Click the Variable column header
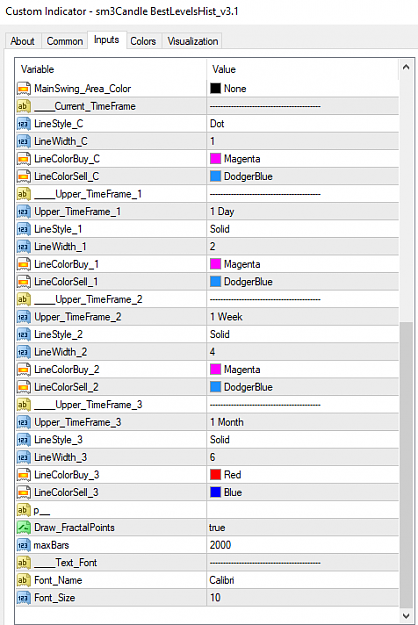Screen dimensions: 418x625 coord(111,69)
